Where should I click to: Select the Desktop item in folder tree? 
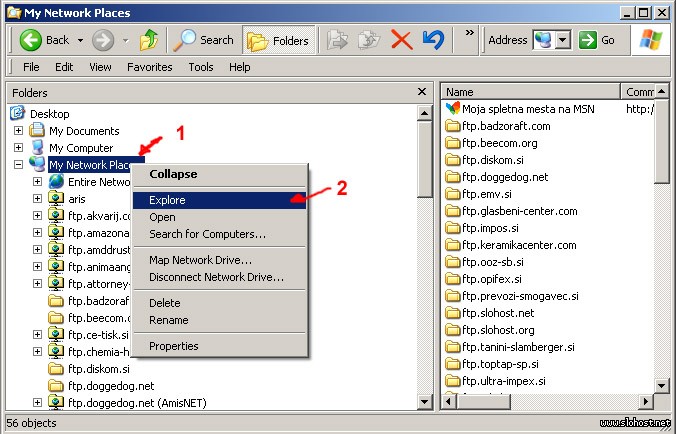point(49,114)
